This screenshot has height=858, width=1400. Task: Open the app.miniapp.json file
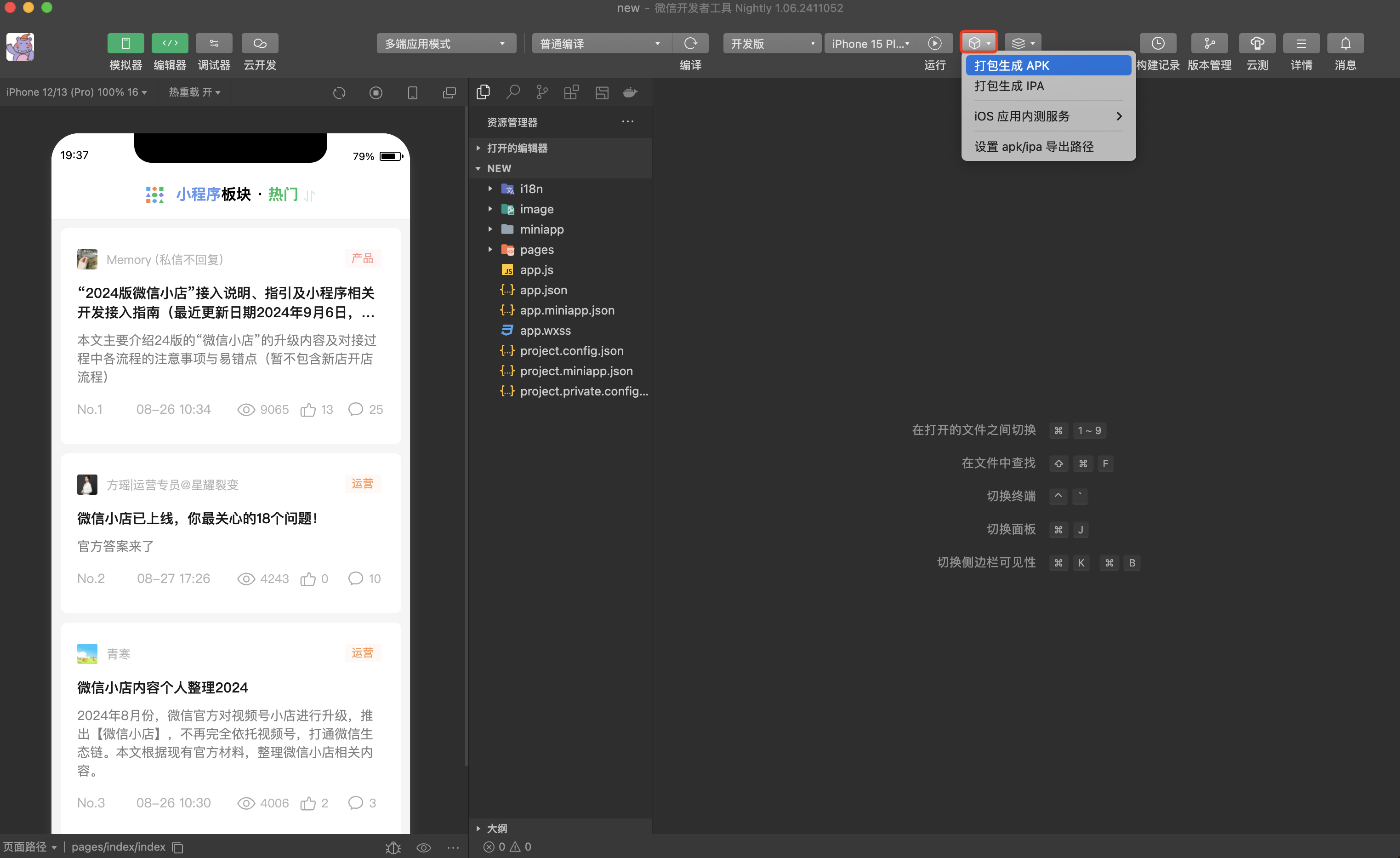[x=560, y=310]
